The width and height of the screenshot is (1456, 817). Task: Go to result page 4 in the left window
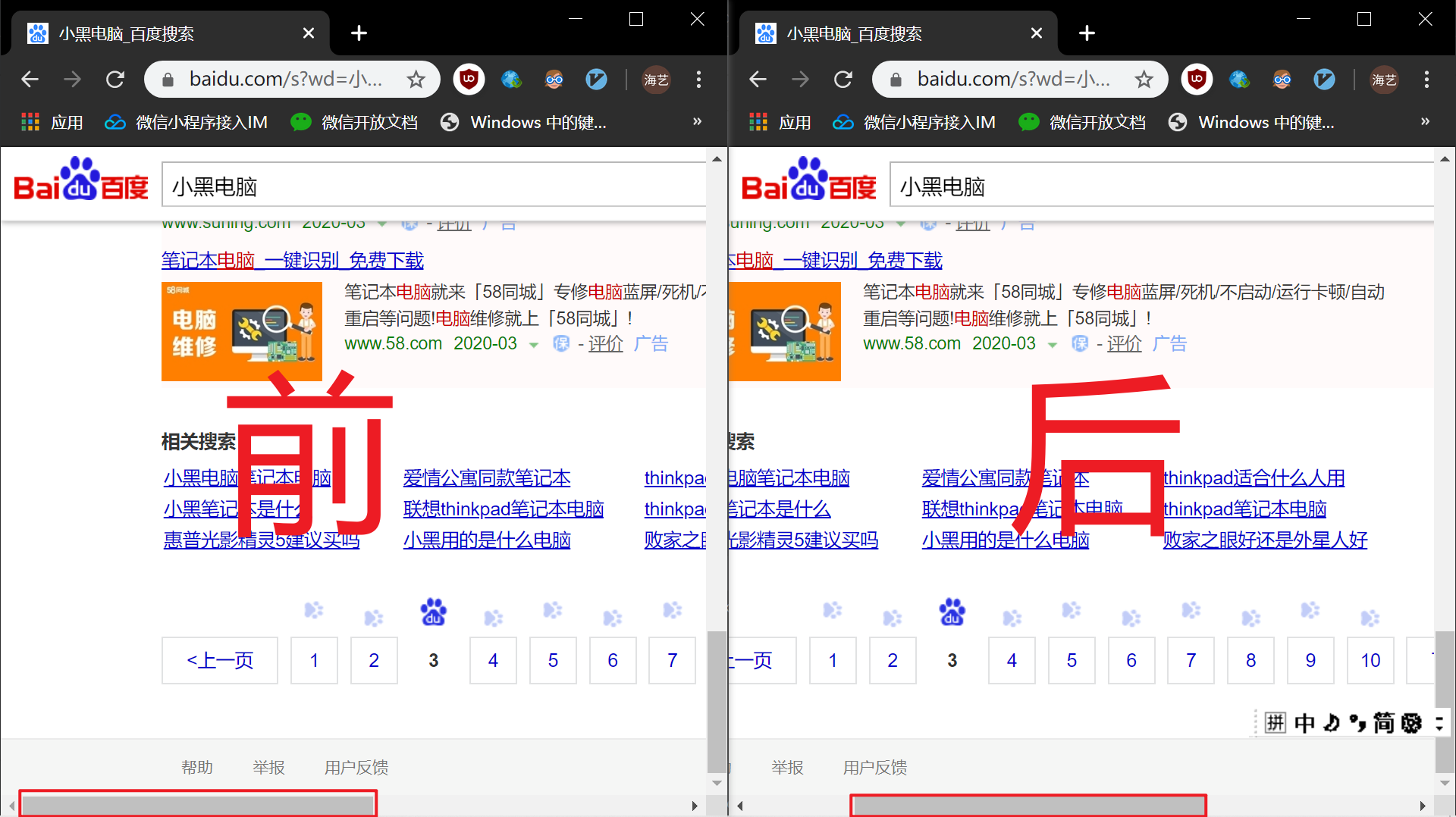pos(493,660)
